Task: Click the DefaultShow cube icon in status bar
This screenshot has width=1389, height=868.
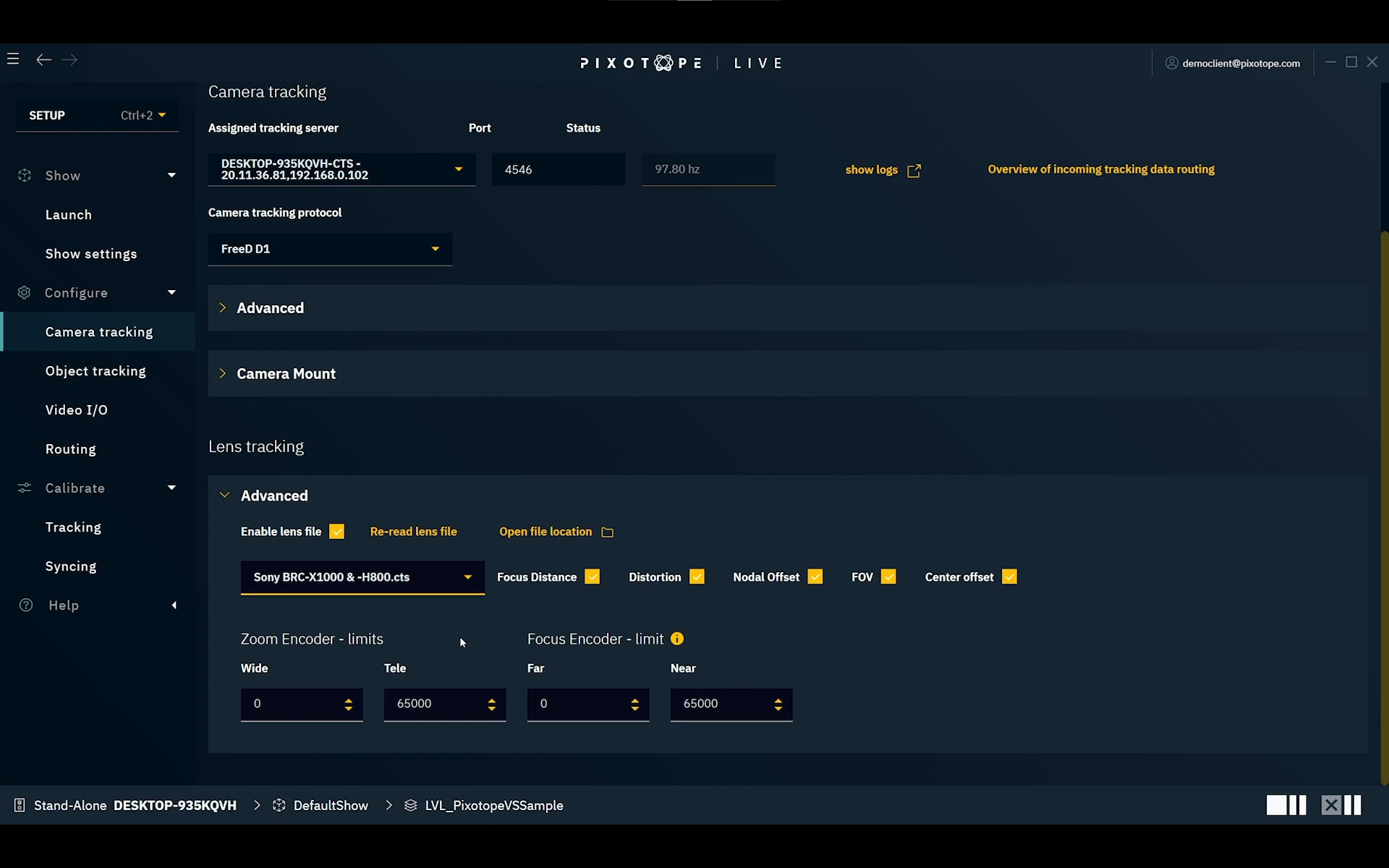Action: [x=279, y=805]
